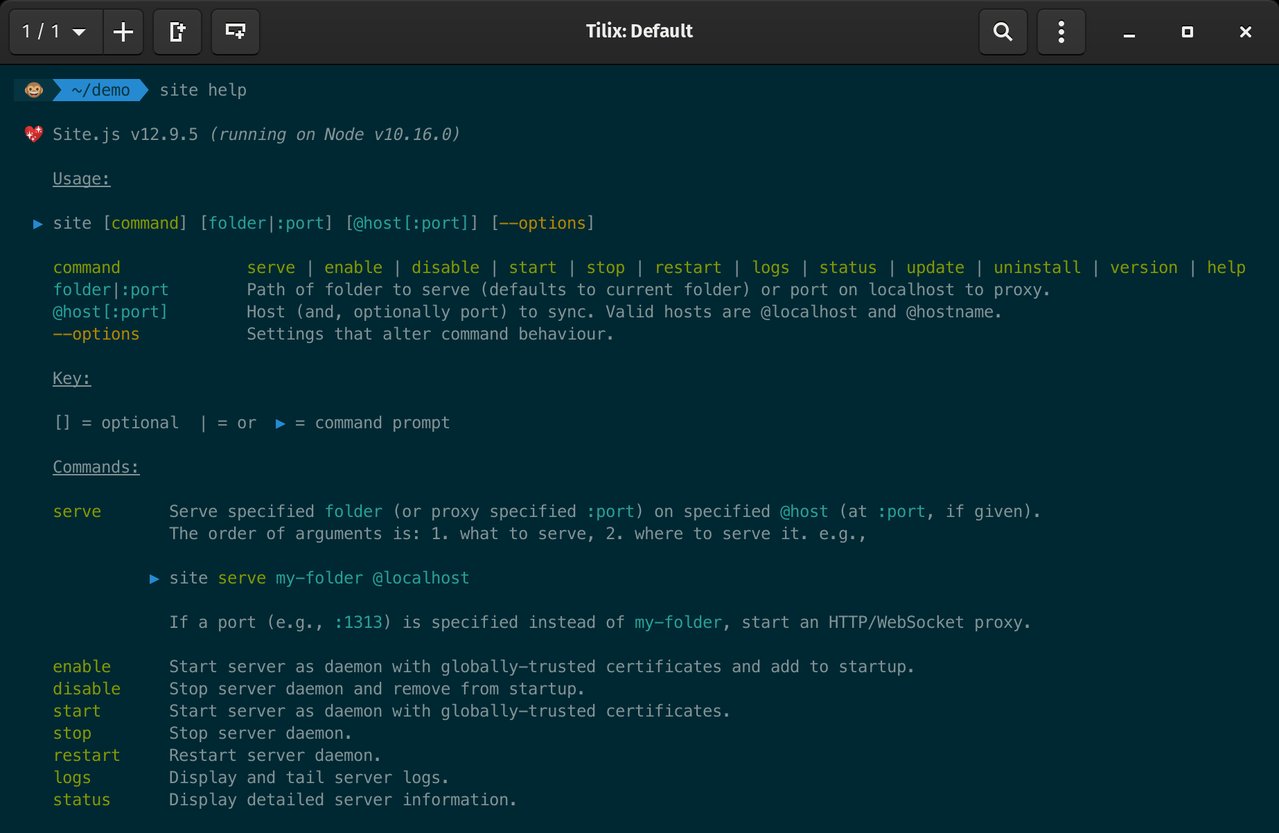Image resolution: width=1279 pixels, height=833 pixels.
Task: Open the Tilix three-dot main menu
Action: point(1061,32)
